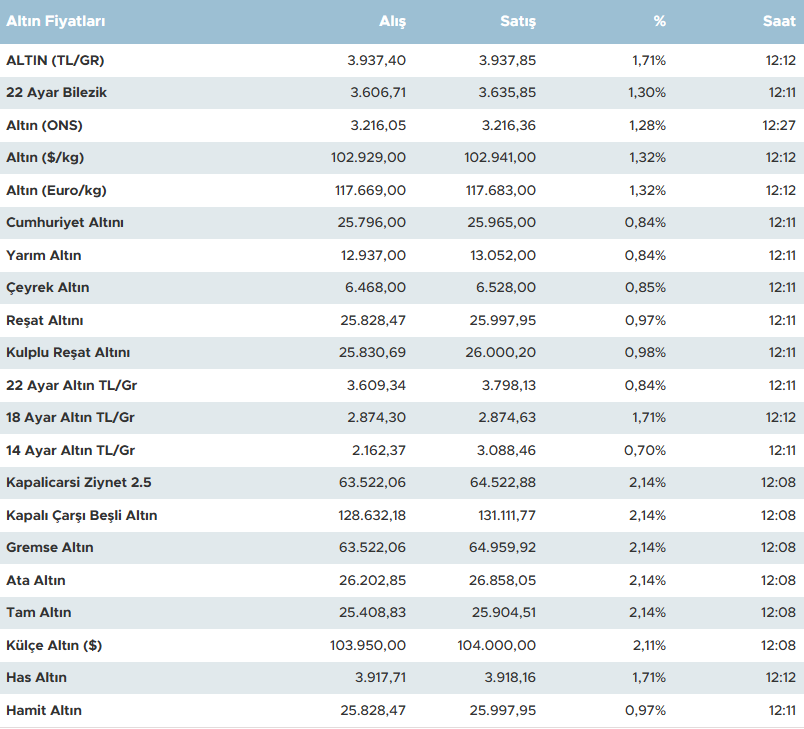Click the buy price 2.874,30
804x729 pixels.
coord(376,418)
